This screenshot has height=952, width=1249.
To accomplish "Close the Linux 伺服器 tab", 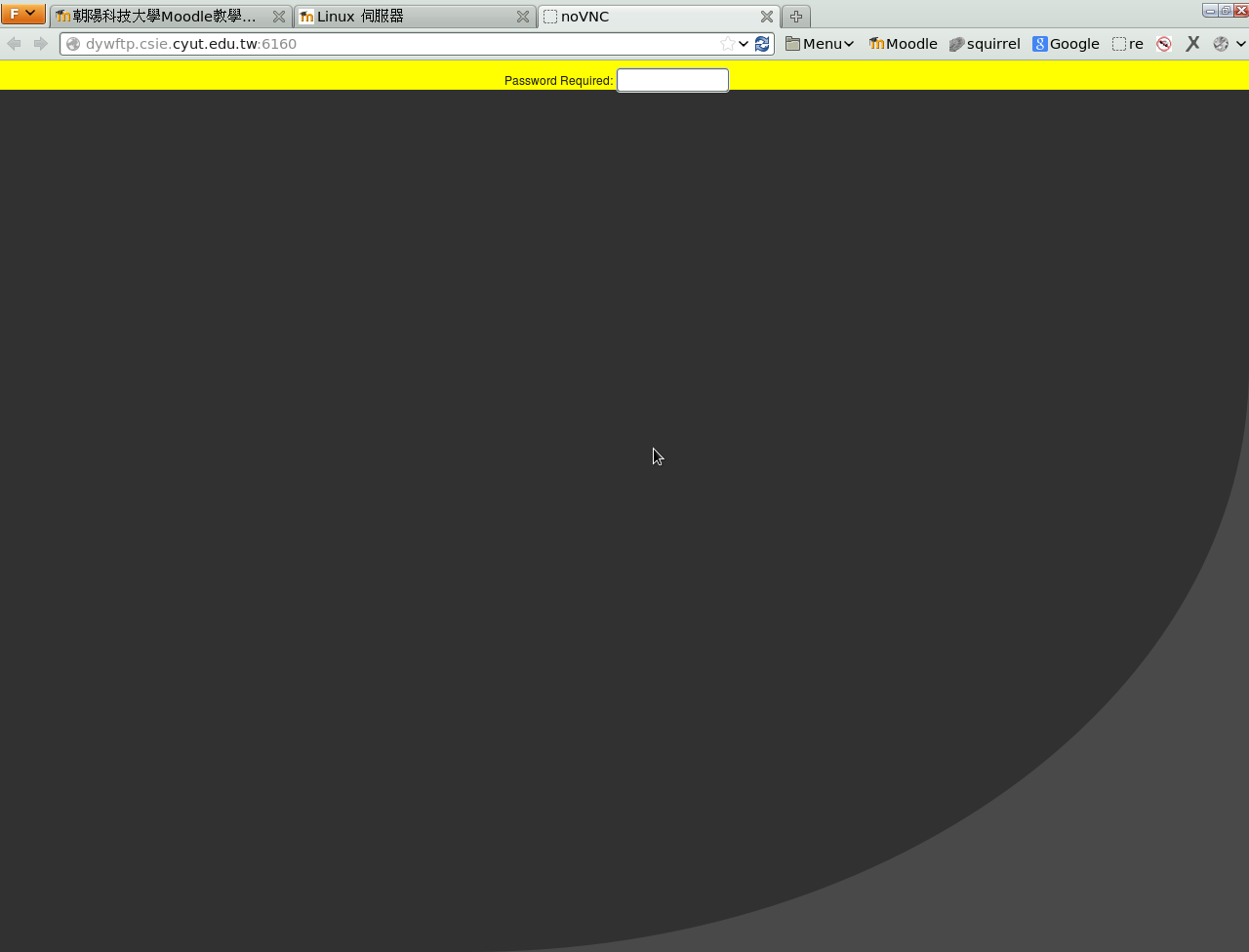I will pos(523,17).
